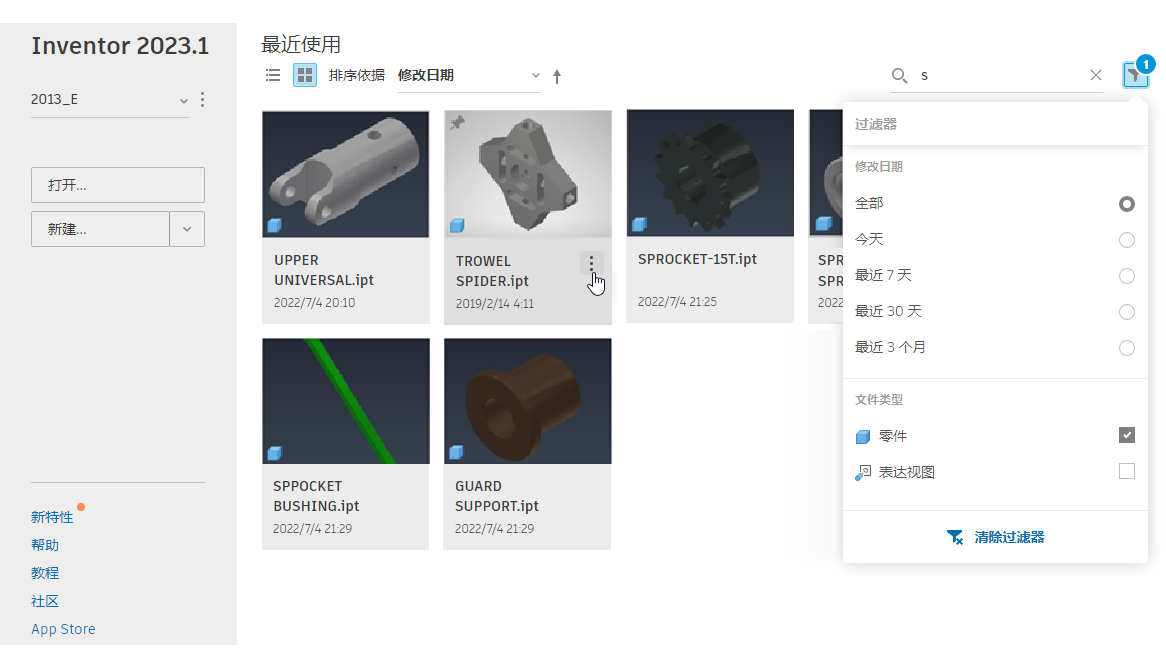This screenshot has width=1166, height=666.
Task: Click part icon on GUARD SUPPORT thumbnail
Action: (457, 452)
